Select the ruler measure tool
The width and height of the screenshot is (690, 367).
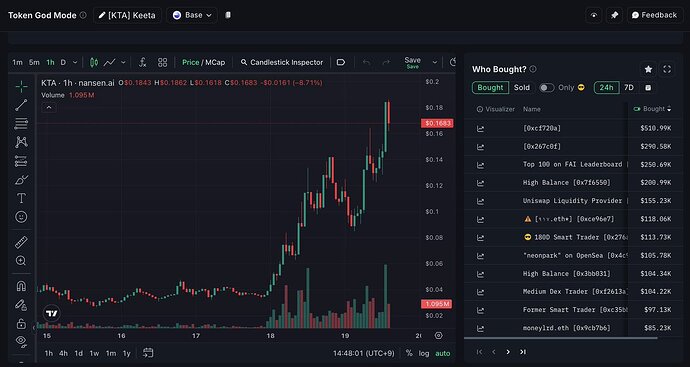tap(21, 242)
